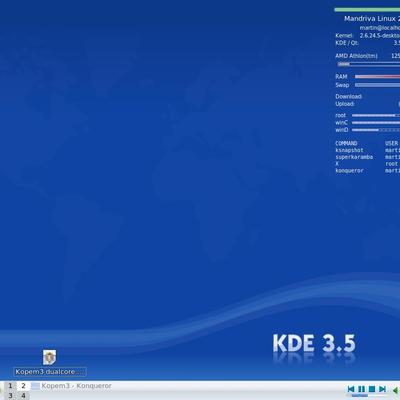Click the KDE / Qt label
This screenshot has width=400, height=400.
click(x=347, y=43)
